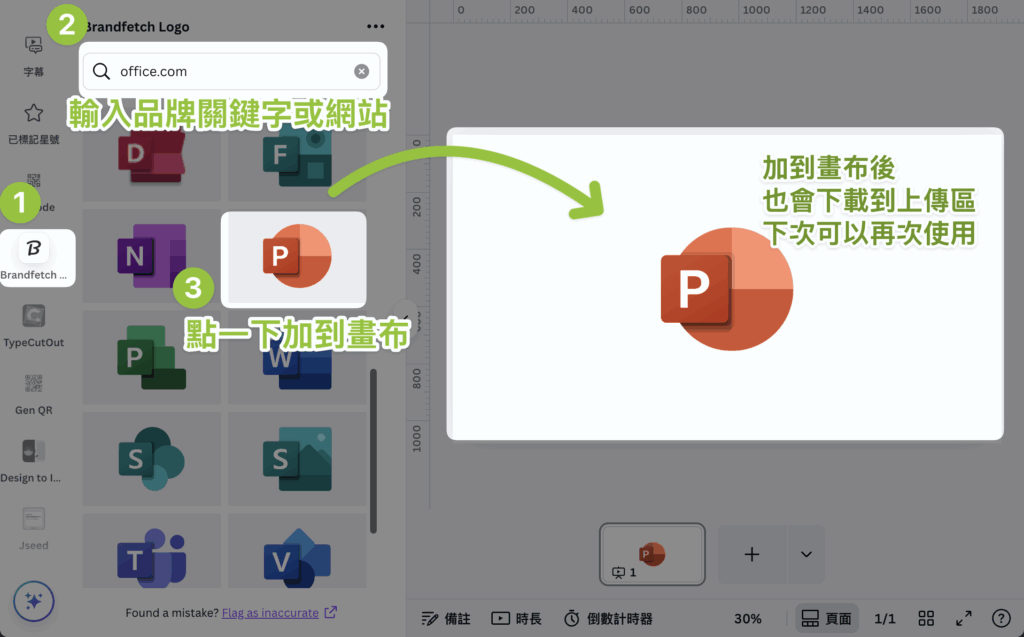Click the search magnifier icon

click(x=101, y=71)
